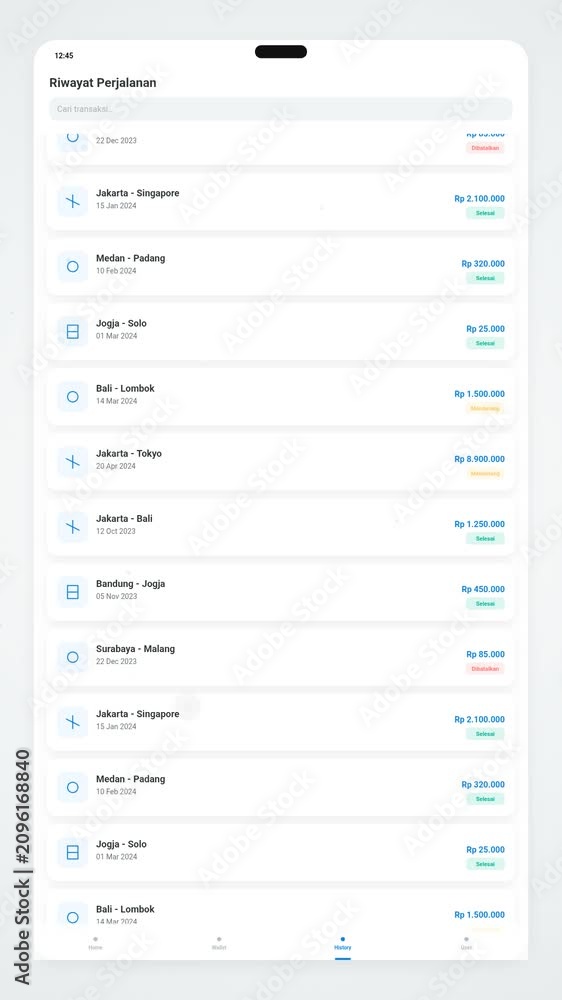Click the Rp 1.250.000 price amount
This screenshot has width=562, height=1000.
coord(479,524)
